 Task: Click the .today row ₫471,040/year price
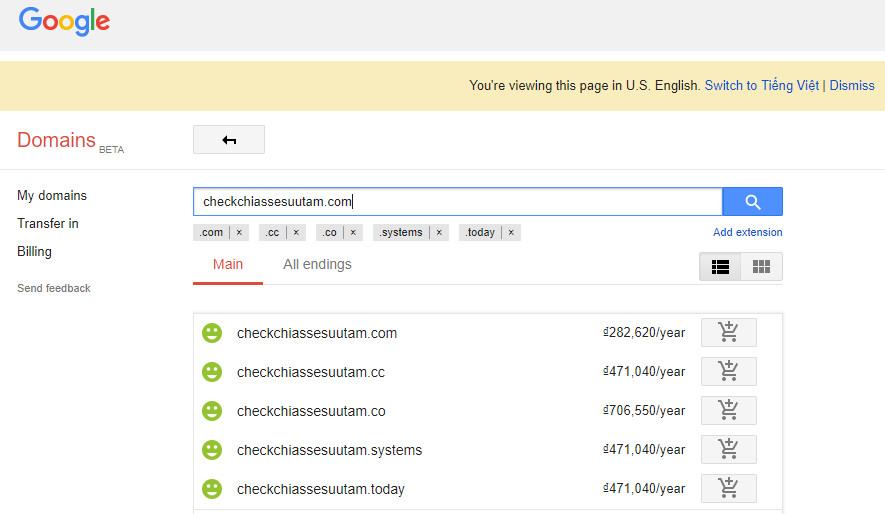tap(644, 489)
